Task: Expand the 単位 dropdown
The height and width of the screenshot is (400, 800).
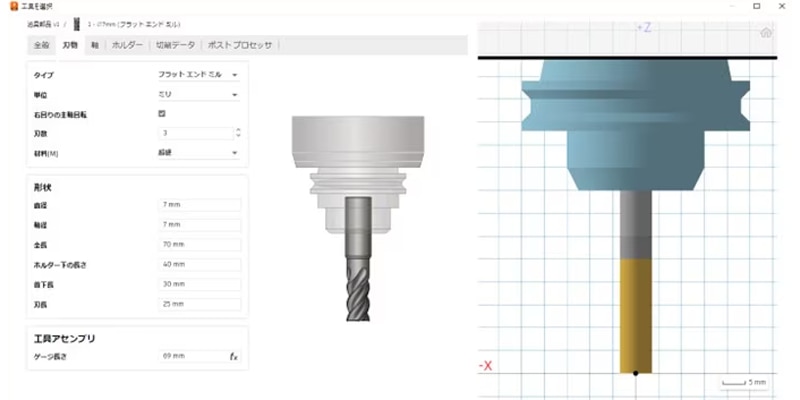Action: (x=197, y=94)
